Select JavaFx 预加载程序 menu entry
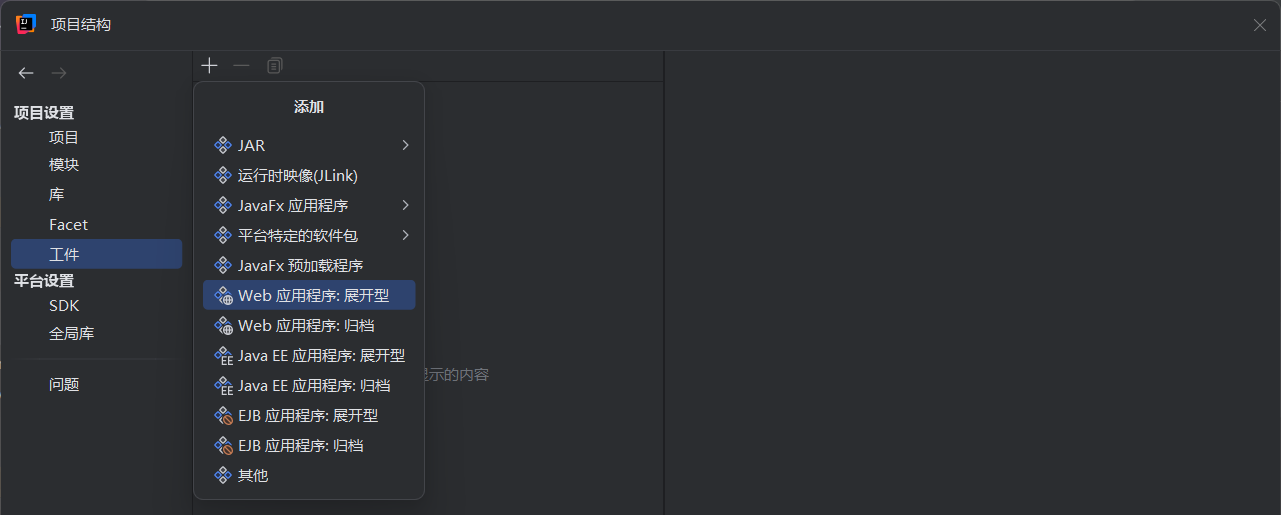1281x515 pixels. pos(300,266)
